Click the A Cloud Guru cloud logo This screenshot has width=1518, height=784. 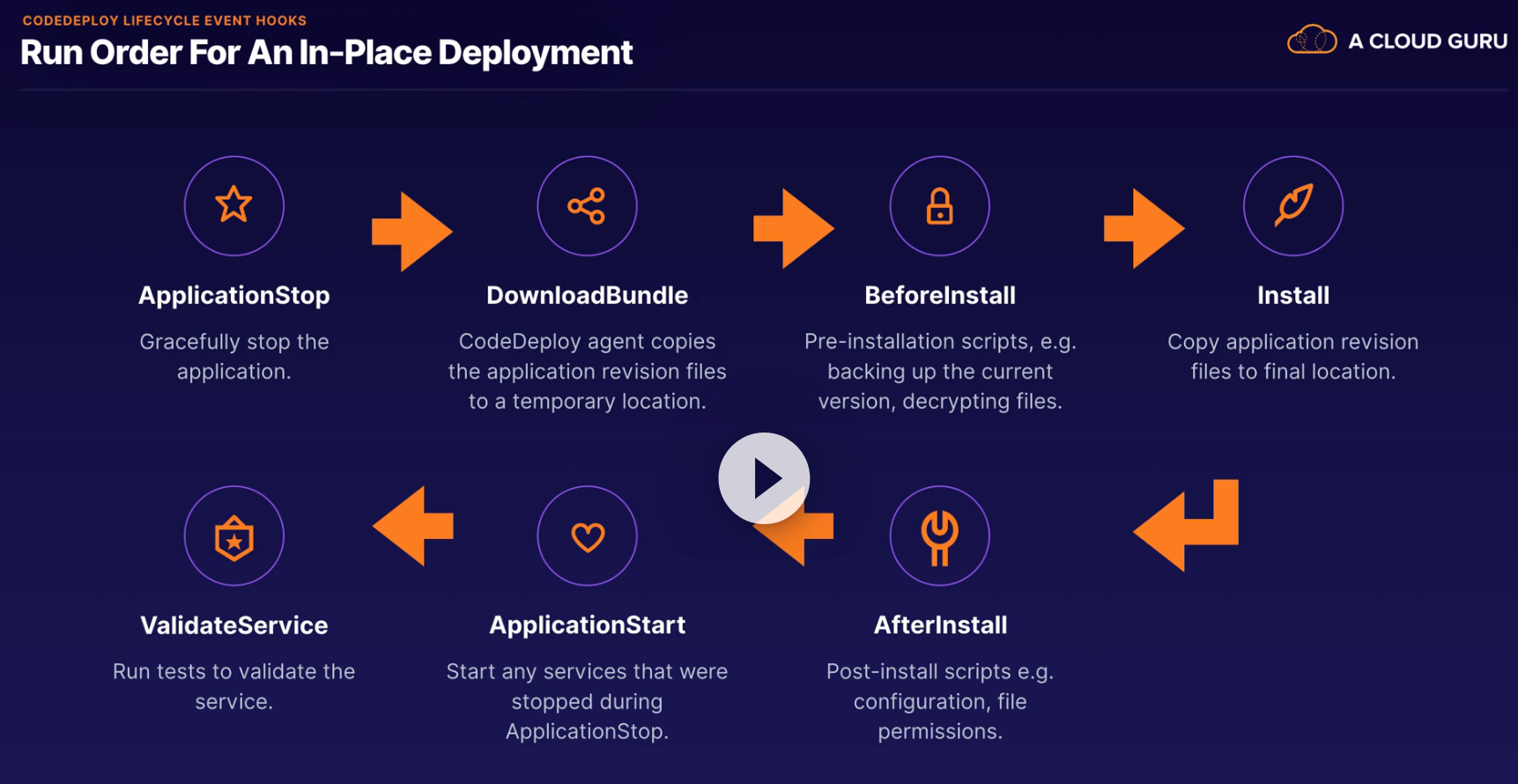(x=1312, y=41)
